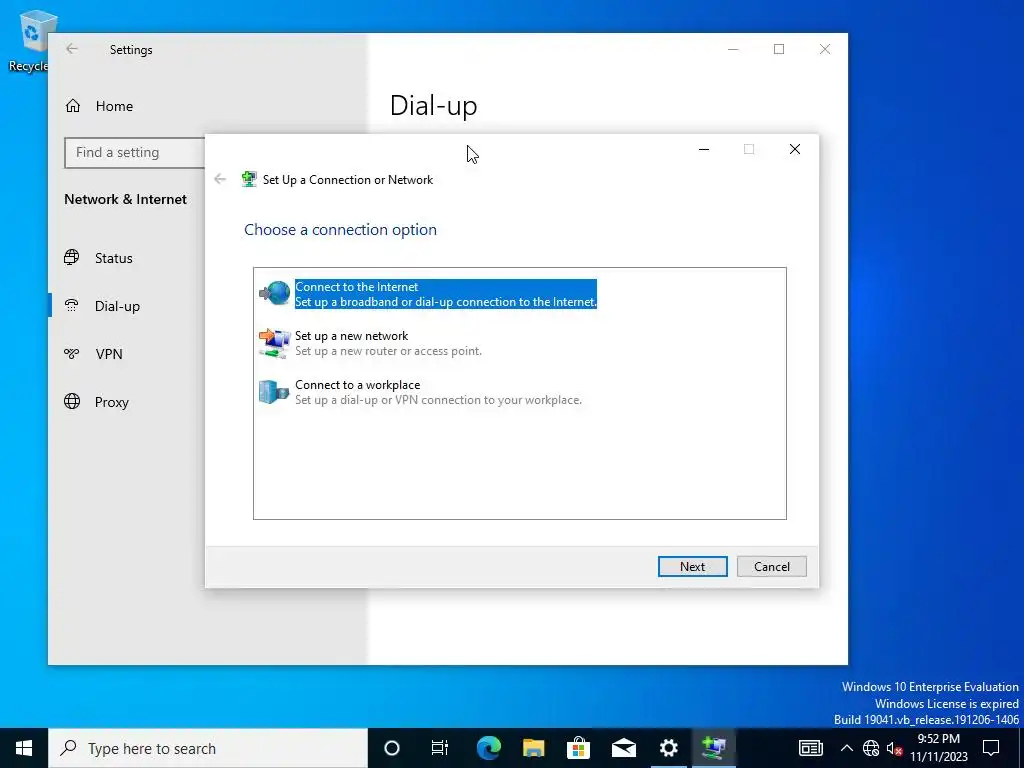Show hidden tray icons chevron

click(x=846, y=748)
